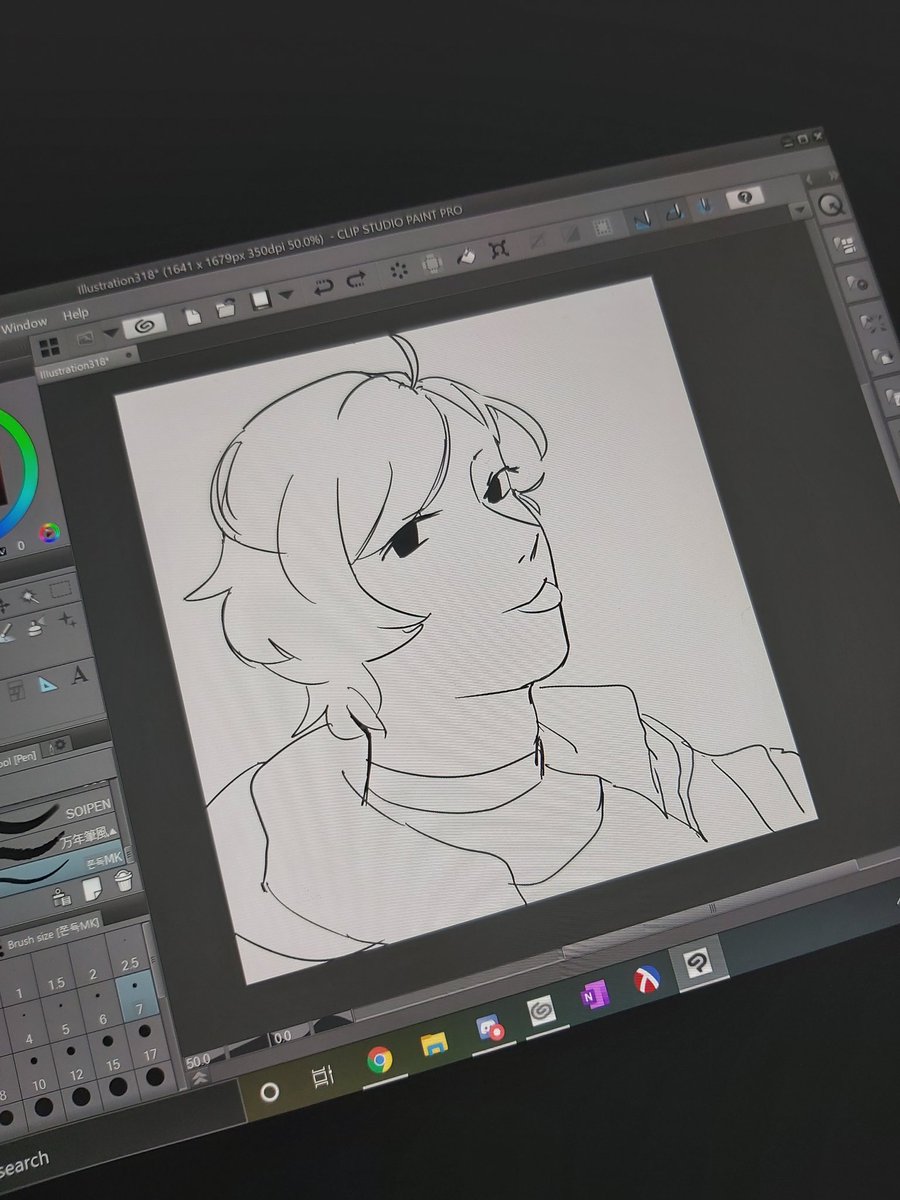Click the Clear outside selection icon

click(x=432, y=265)
